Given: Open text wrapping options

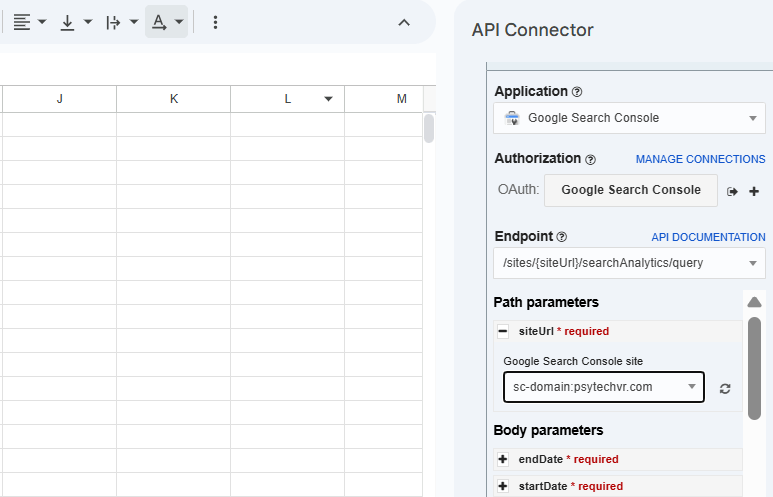Looking at the screenshot, I should [121, 22].
